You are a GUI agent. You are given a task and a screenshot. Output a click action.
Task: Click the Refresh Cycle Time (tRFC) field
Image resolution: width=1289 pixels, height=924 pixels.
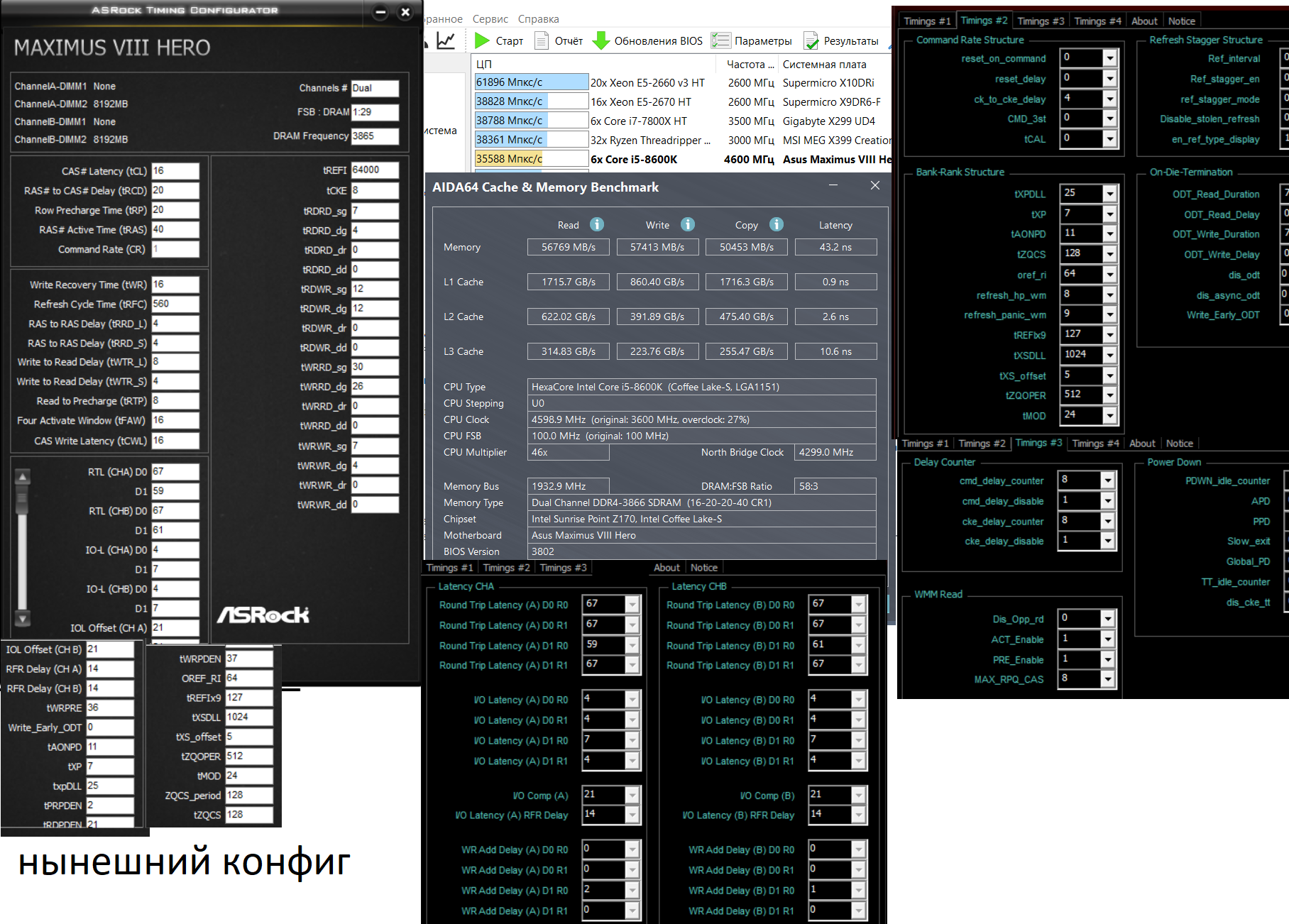(x=175, y=304)
